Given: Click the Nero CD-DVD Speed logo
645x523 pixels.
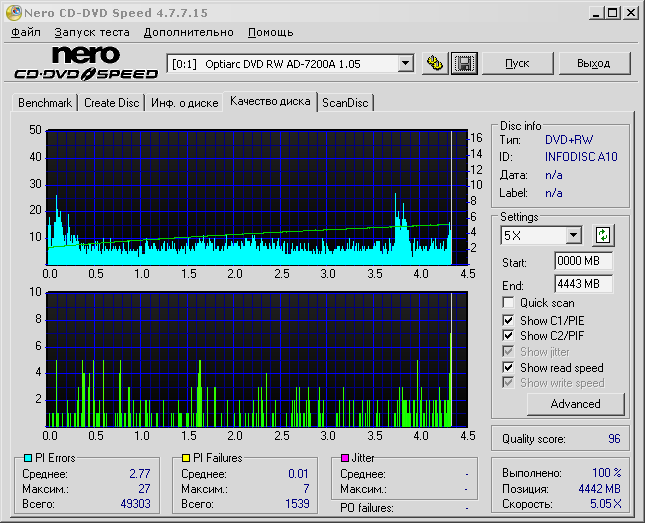Looking at the screenshot, I should [86, 63].
